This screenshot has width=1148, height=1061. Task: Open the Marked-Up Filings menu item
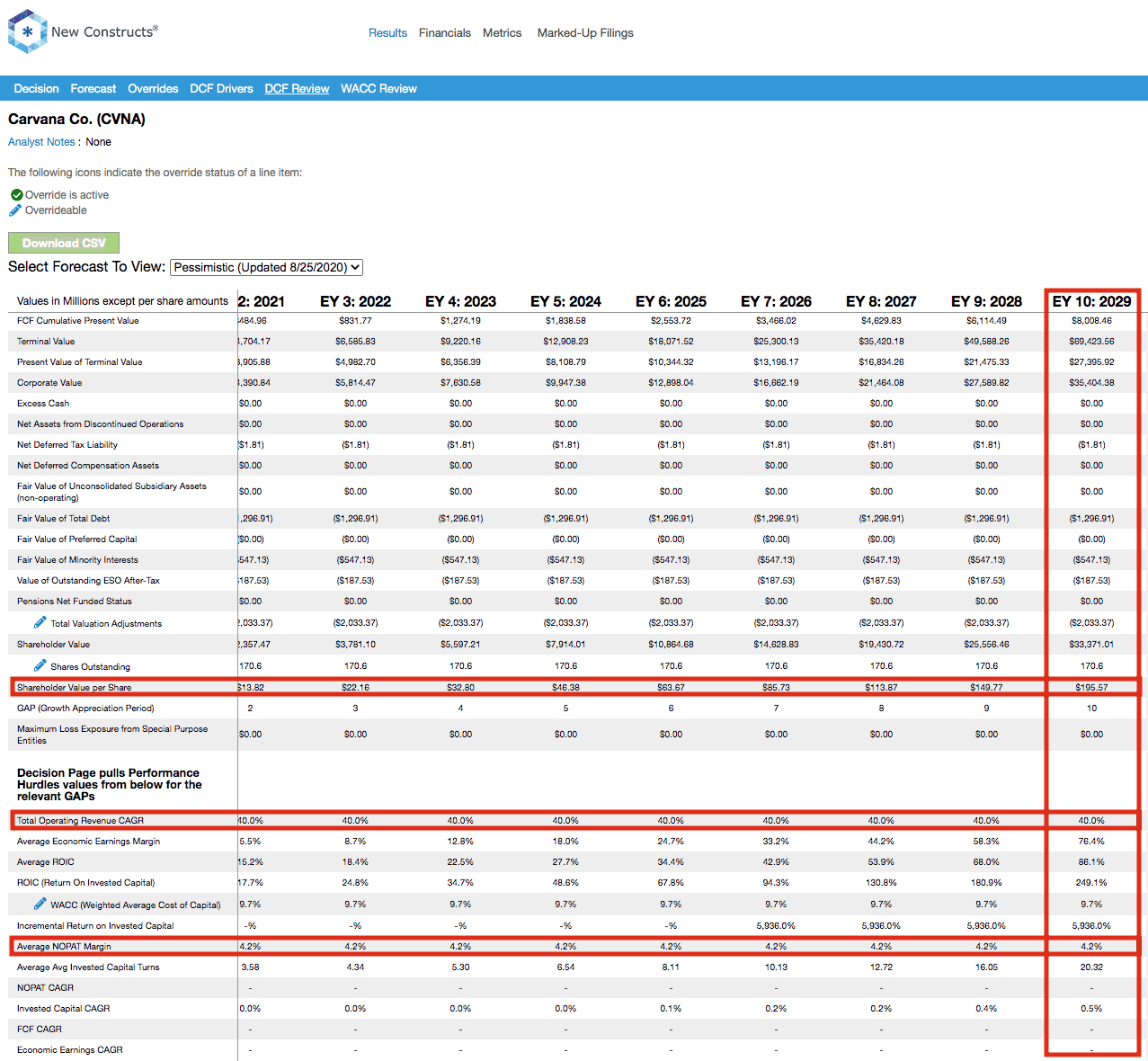[x=585, y=32]
